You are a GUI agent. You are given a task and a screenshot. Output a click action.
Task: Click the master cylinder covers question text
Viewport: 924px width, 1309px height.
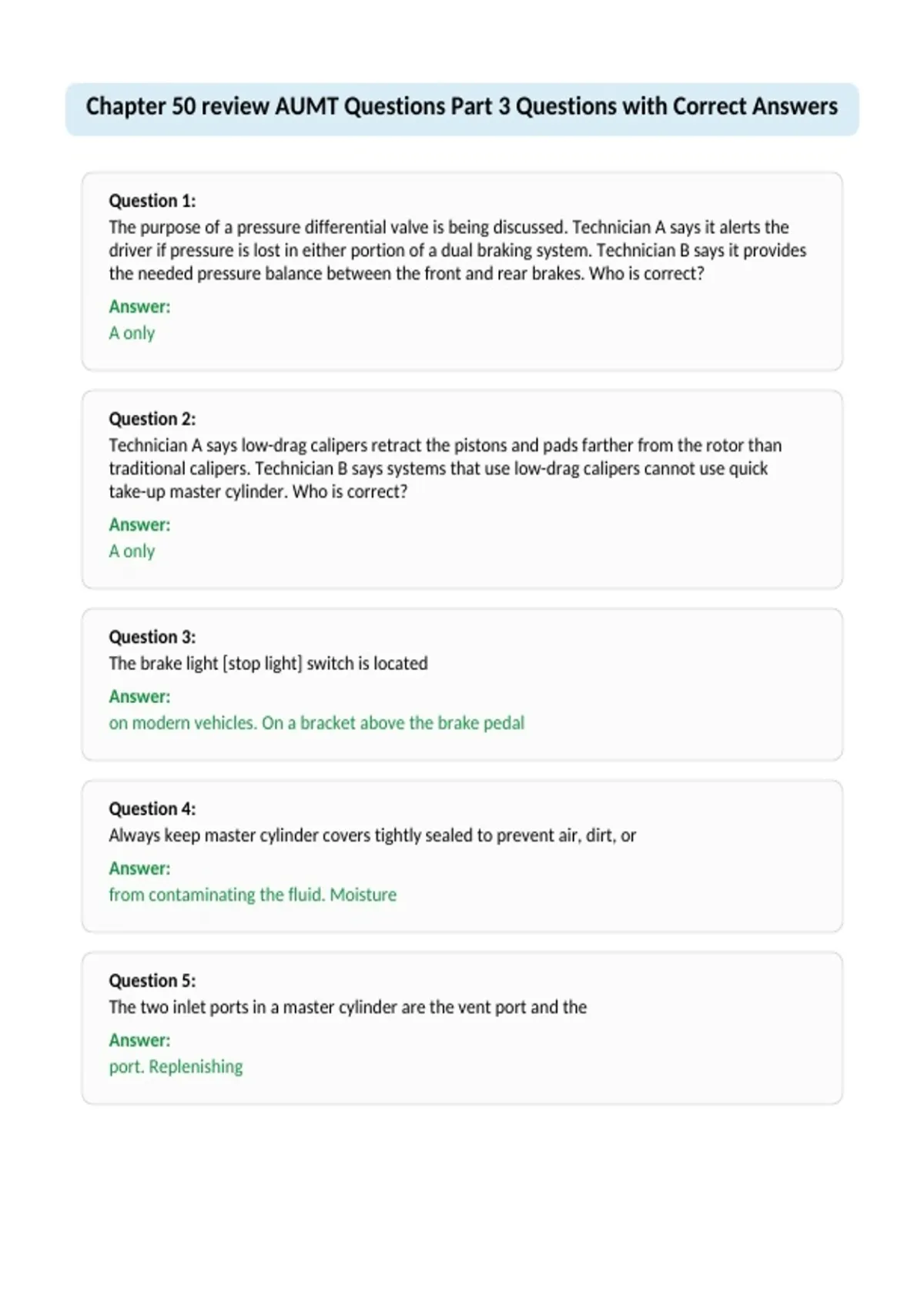[373, 835]
